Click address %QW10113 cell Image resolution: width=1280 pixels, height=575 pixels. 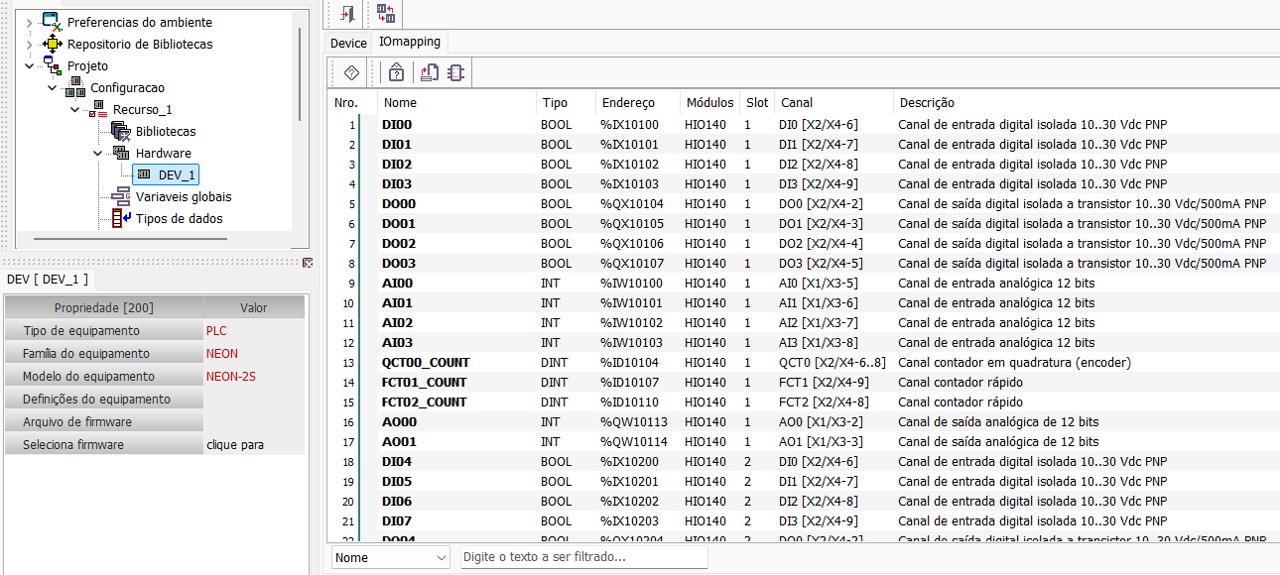pyautogui.click(x=634, y=422)
